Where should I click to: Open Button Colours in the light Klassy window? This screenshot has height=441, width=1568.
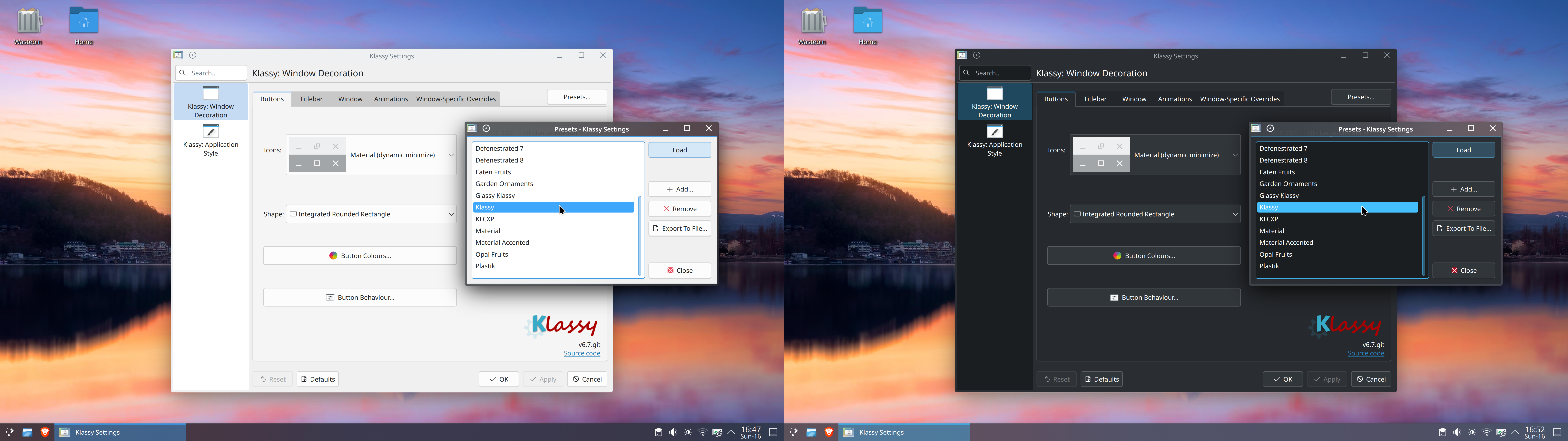pyautogui.click(x=360, y=256)
